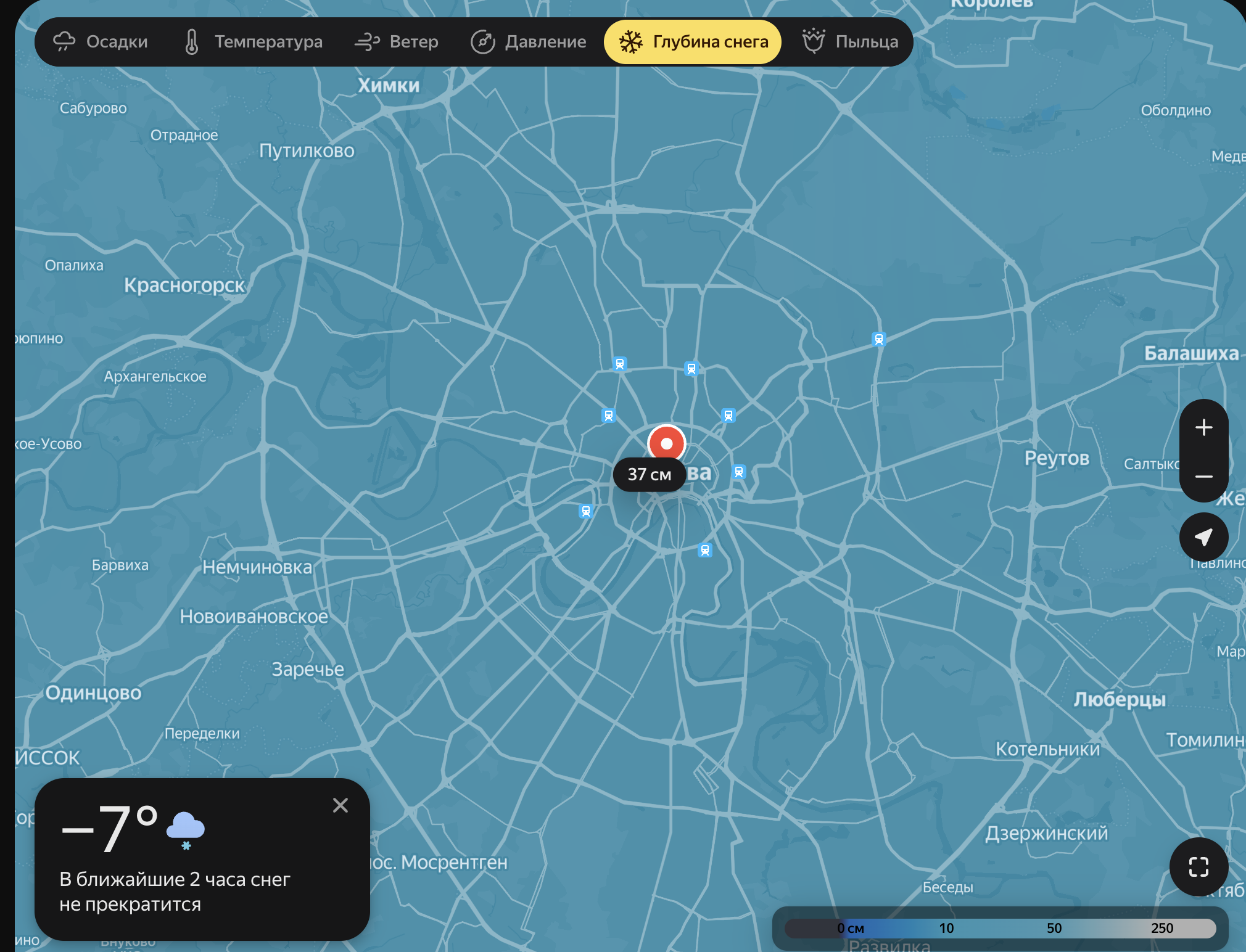Center map on my location arrow
This screenshot has height=952, width=1246.
click(1203, 537)
